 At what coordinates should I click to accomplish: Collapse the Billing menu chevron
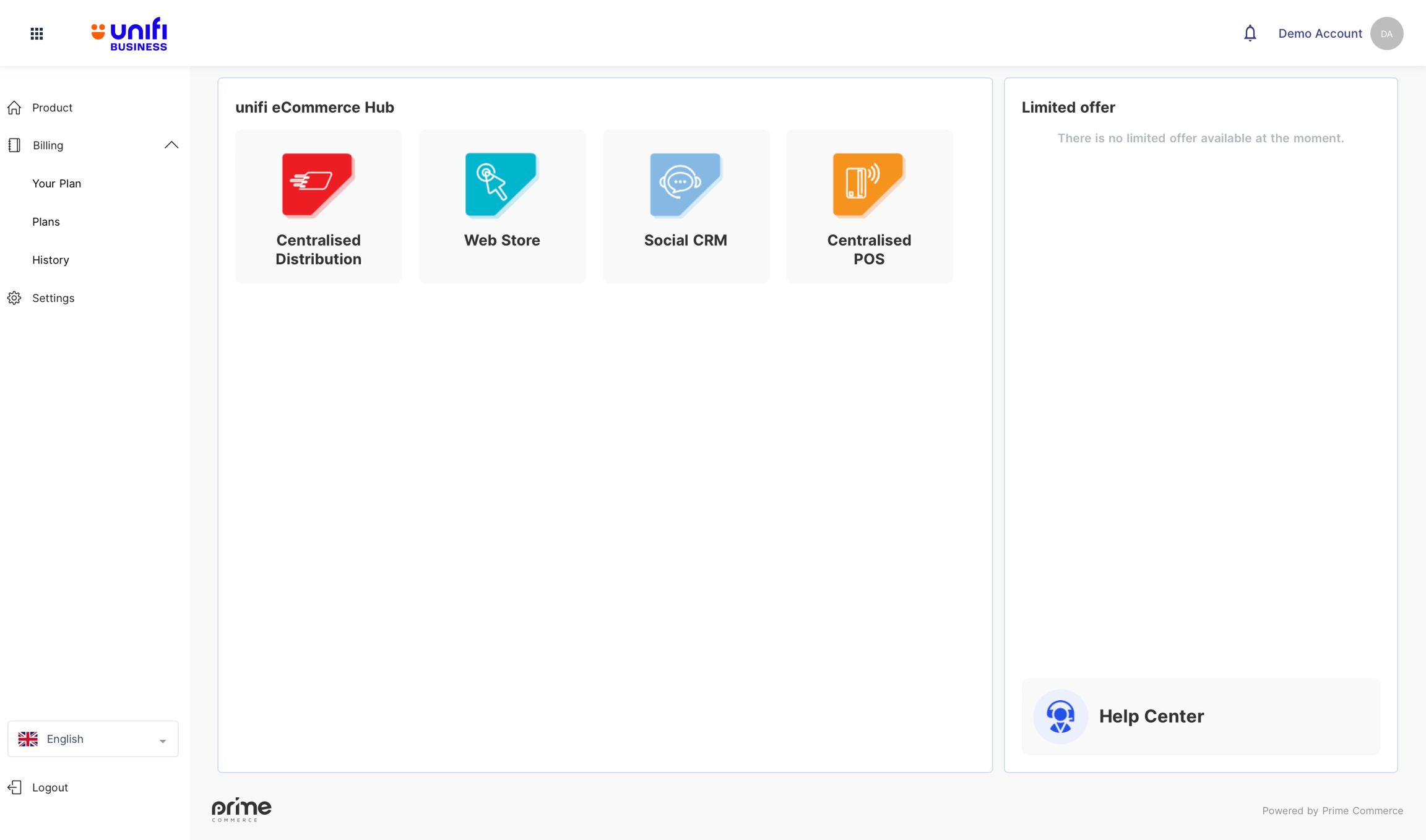tap(171, 145)
